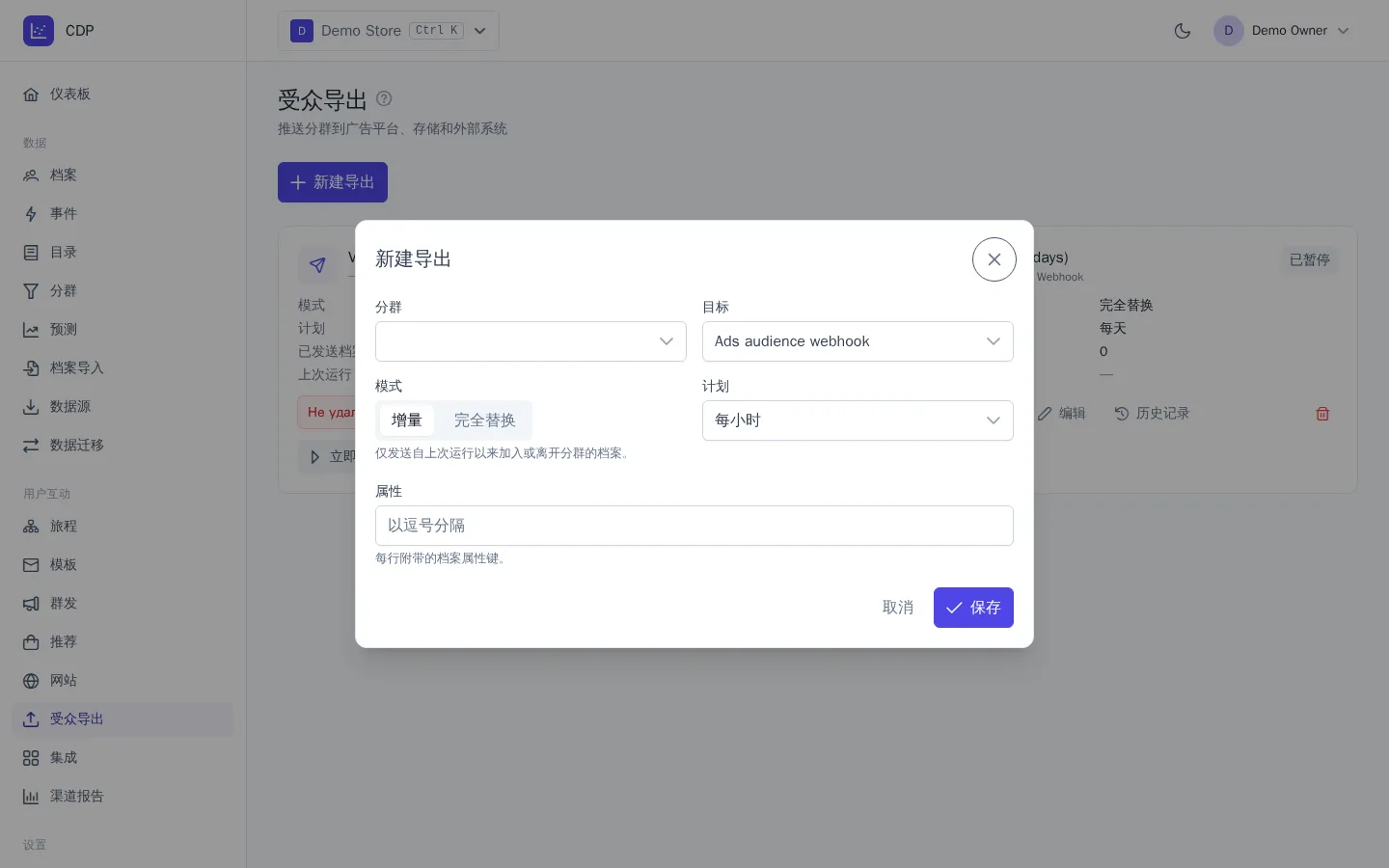
Task: Click the 预测 trend chart icon
Action: pos(31,330)
